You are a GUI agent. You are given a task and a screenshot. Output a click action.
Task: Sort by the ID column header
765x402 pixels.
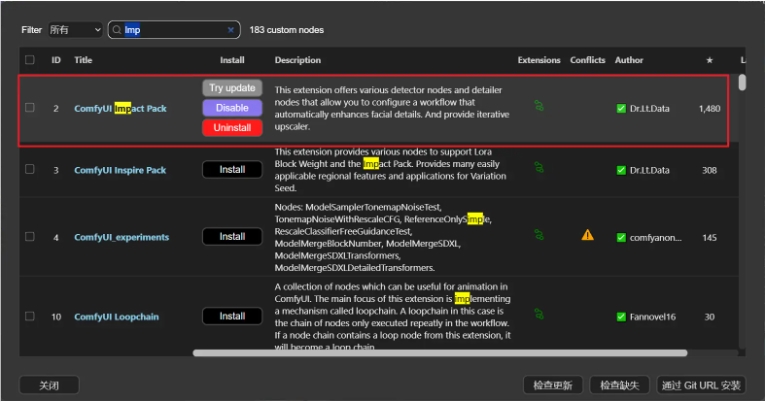point(56,60)
